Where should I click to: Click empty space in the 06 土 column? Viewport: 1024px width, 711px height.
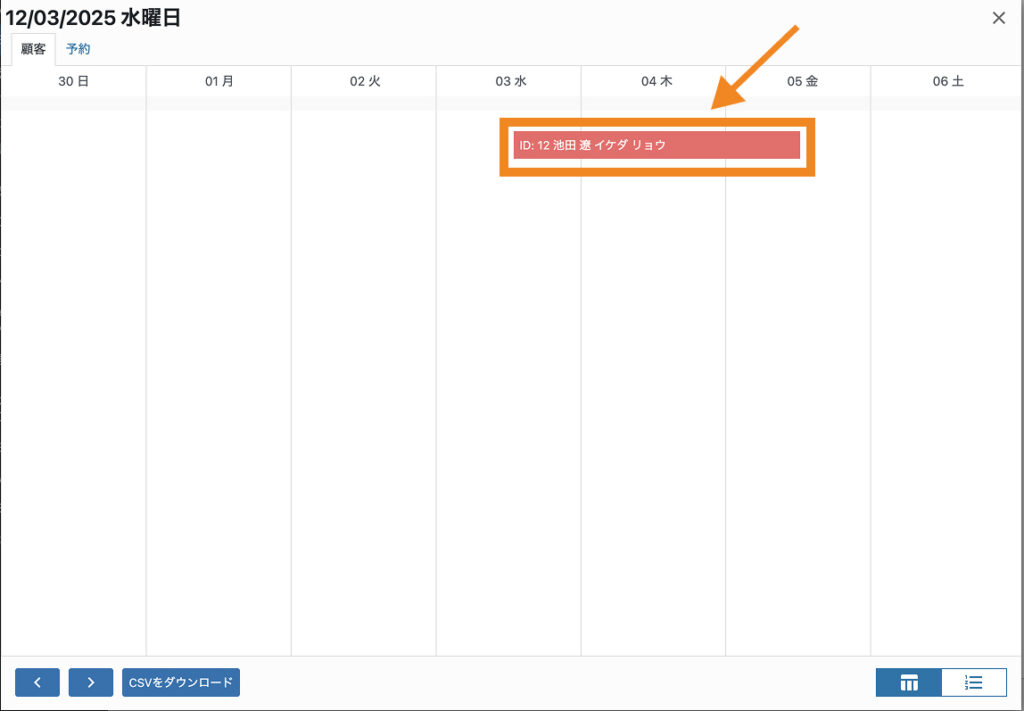point(947,380)
